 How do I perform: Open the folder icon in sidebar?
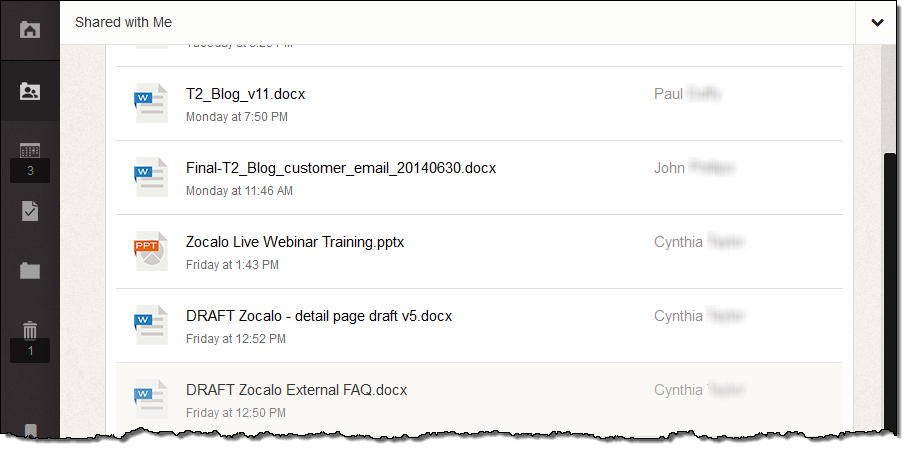30,270
